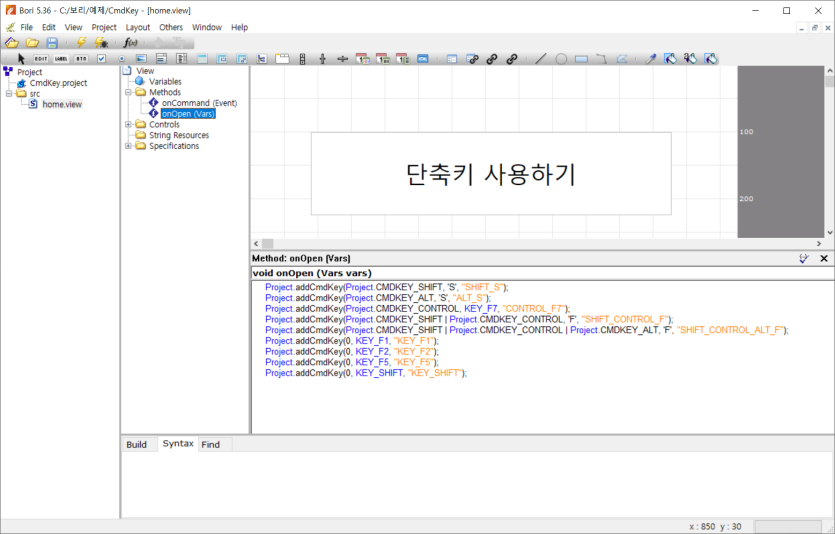
Task: Click the open file folder icon
Action: [x=32, y=43]
